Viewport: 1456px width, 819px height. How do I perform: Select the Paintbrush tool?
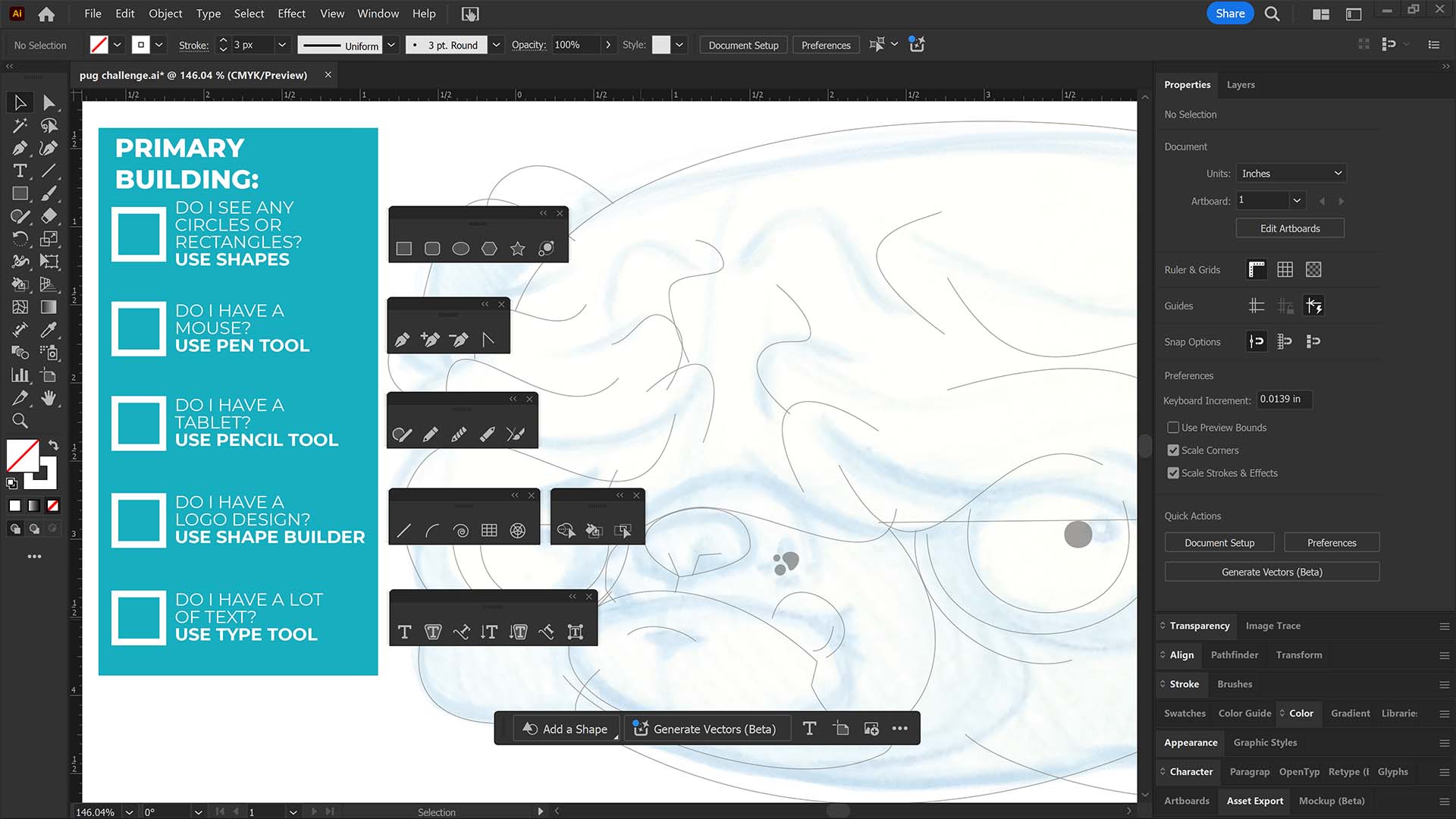49,193
